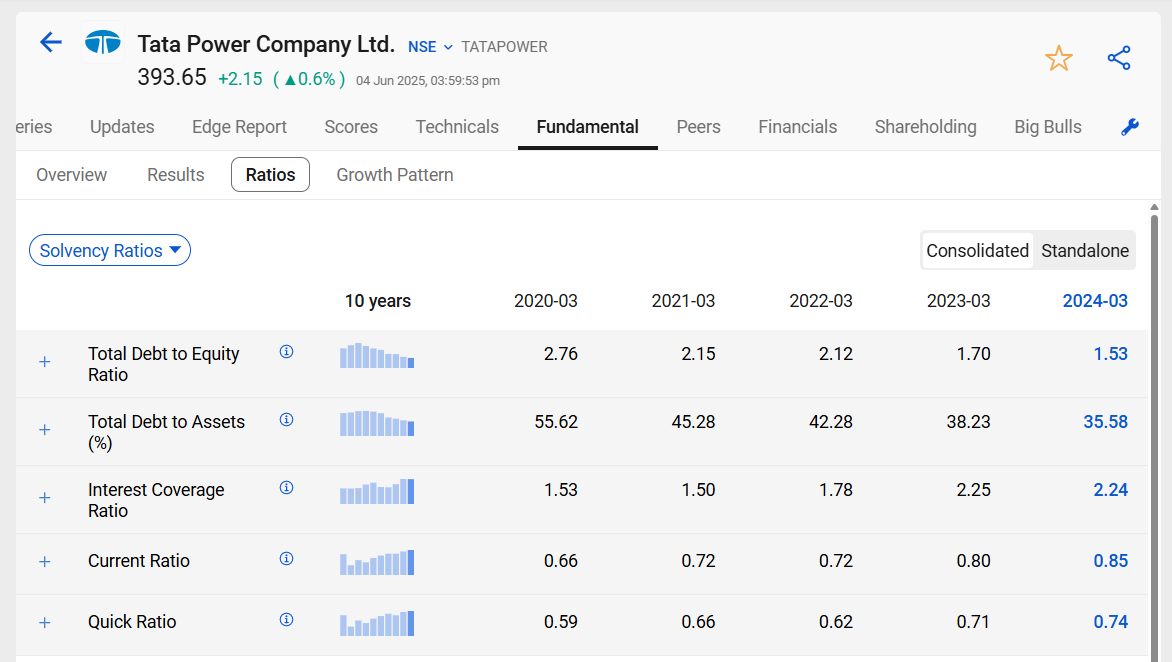Select the Fundamental tab
The height and width of the screenshot is (662, 1172).
point(587,127)
